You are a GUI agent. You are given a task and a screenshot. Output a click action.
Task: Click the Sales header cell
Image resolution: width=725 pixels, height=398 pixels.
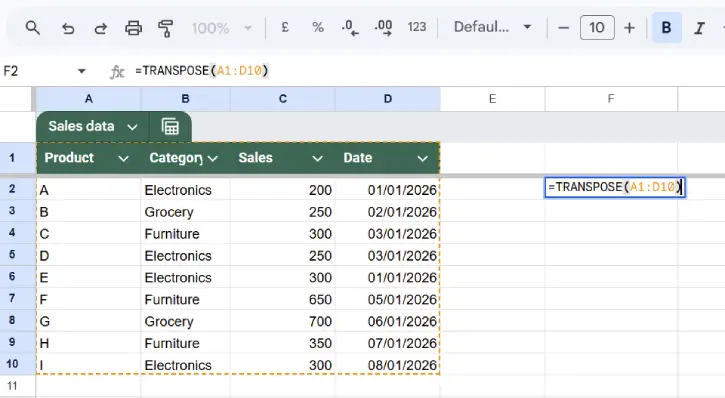click(283, 158)
